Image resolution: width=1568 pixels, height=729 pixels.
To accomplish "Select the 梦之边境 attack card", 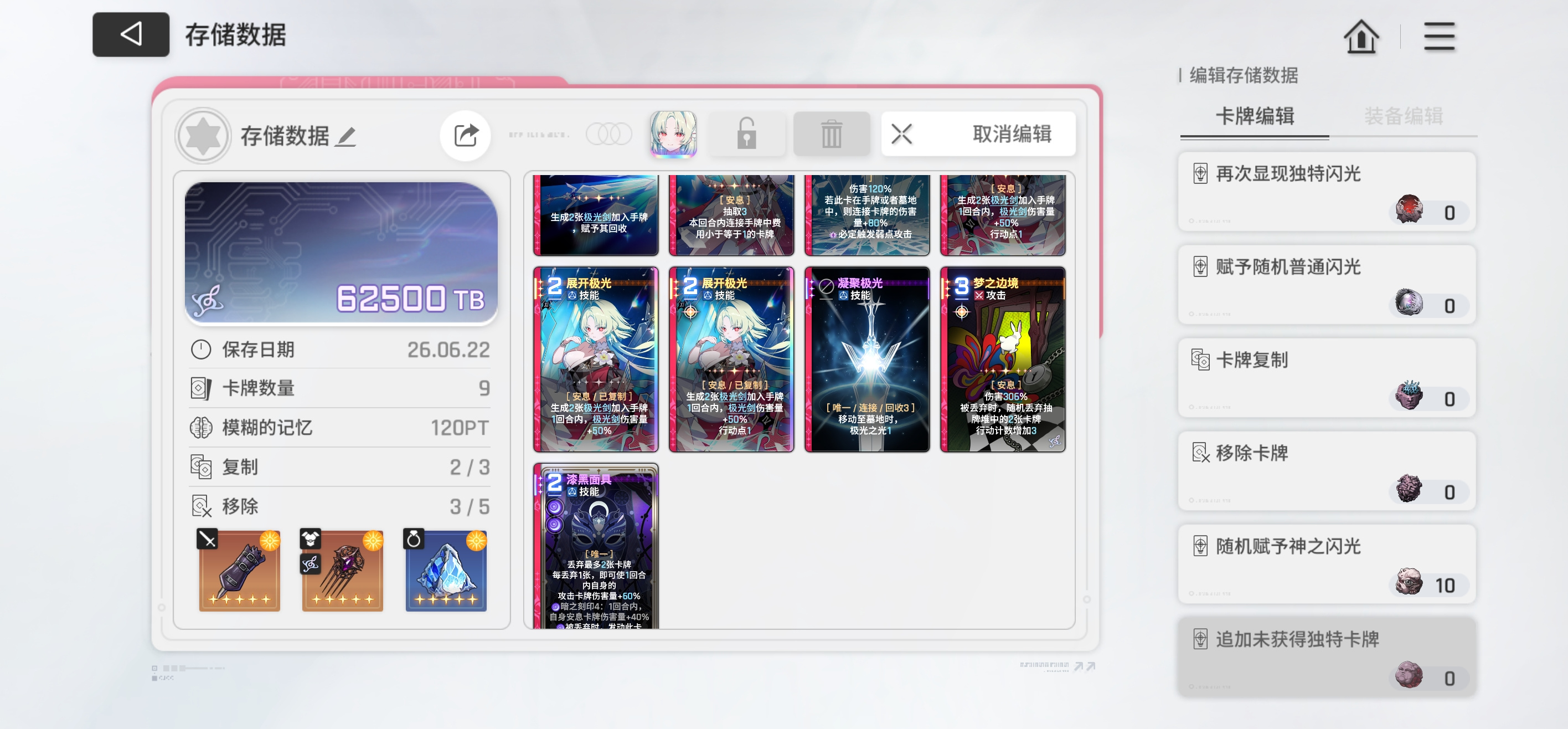I will pyautogui.click(x=1003, y=360).
